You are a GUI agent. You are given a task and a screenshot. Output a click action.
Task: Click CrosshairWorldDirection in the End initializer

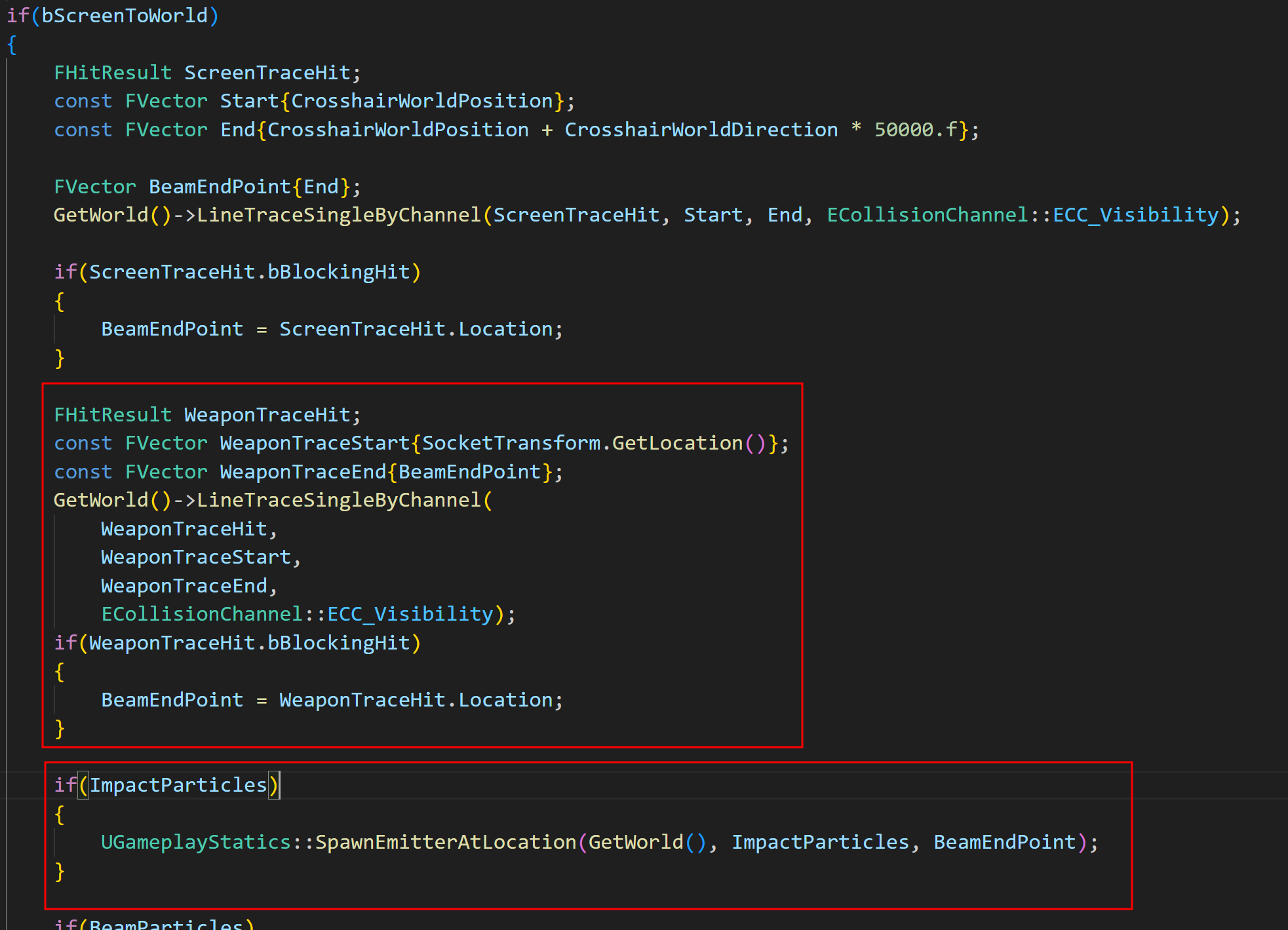click(701, 130)
